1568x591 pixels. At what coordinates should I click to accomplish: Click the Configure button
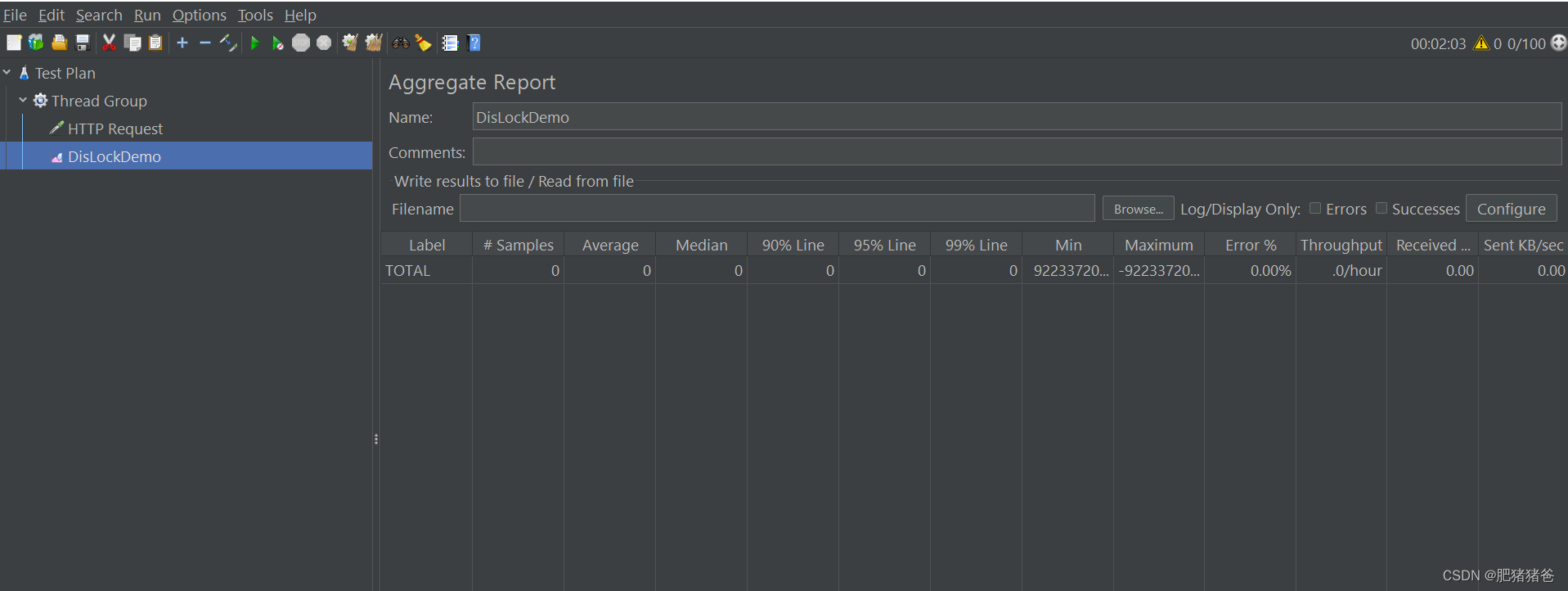(1511, 209)
